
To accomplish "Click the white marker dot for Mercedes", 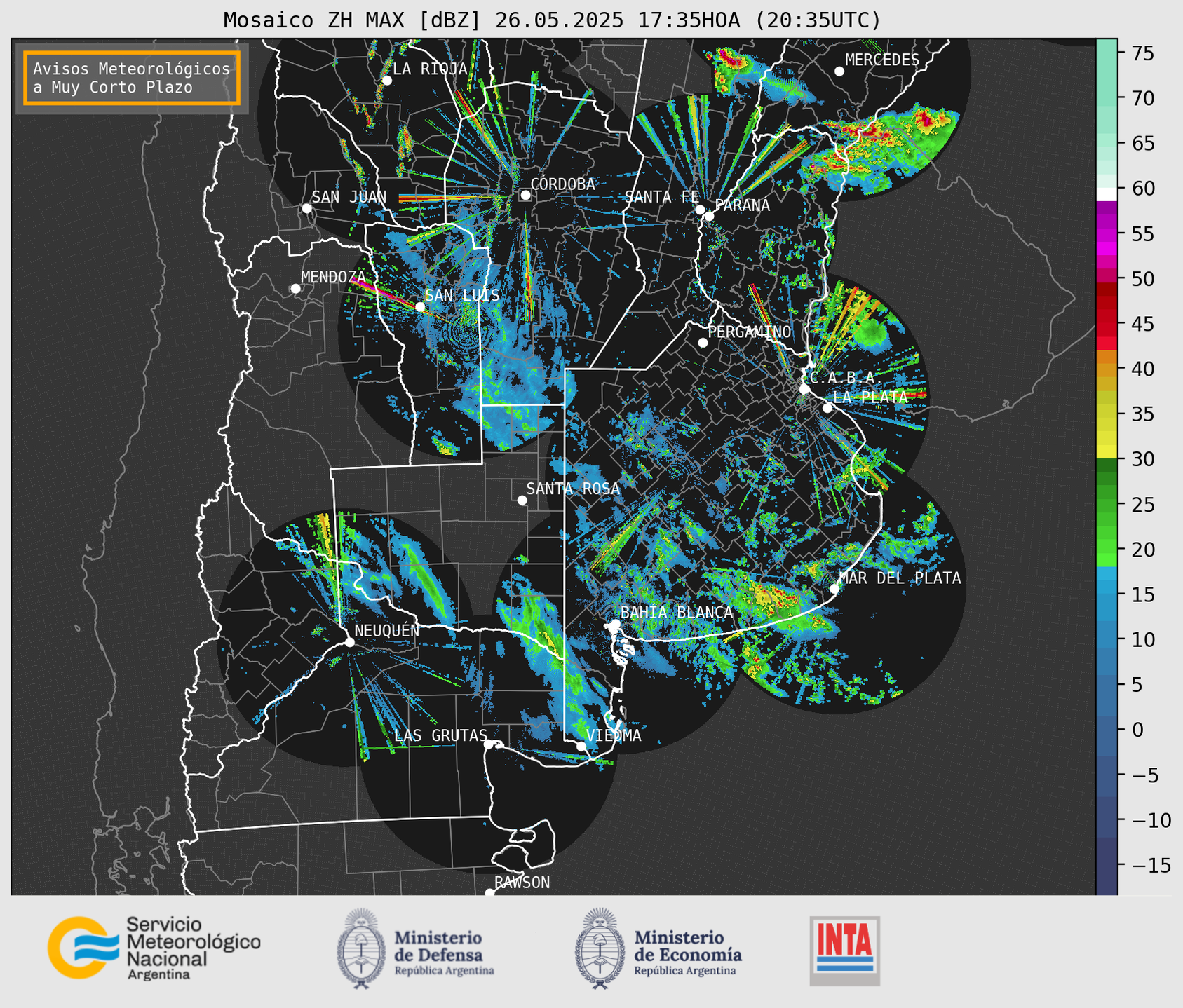I will tap(839, 71).
